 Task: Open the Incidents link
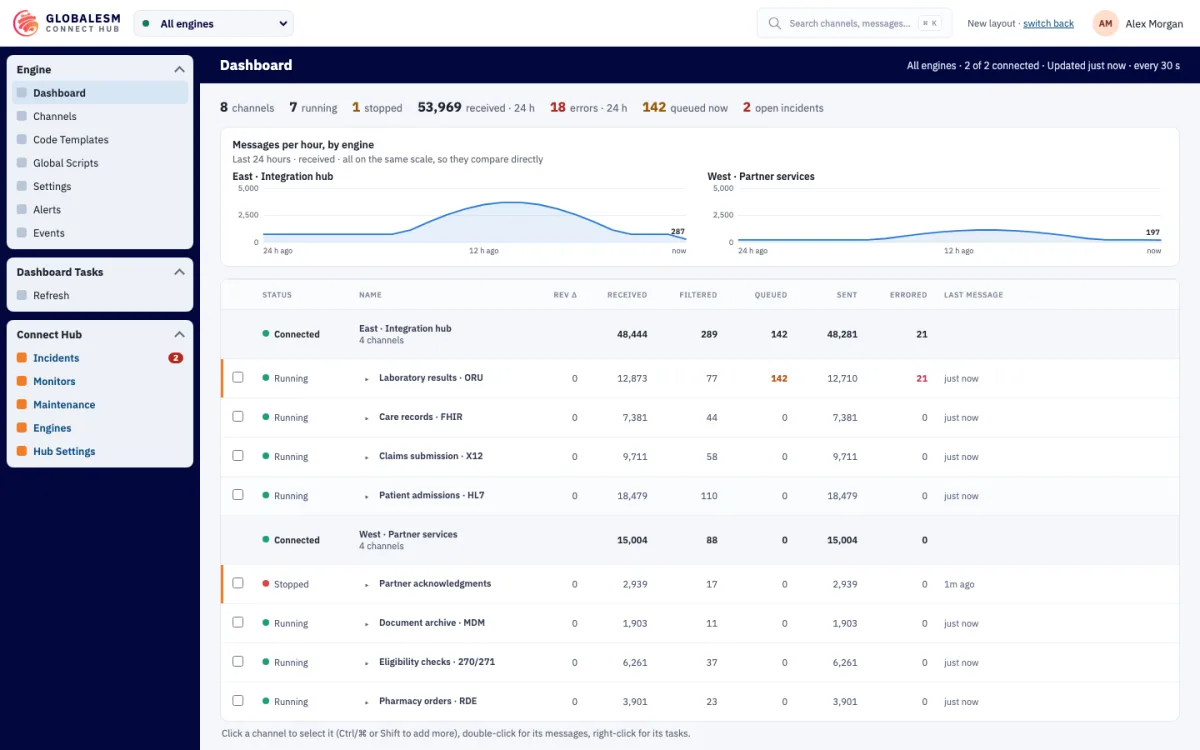(x=56, y=358)
